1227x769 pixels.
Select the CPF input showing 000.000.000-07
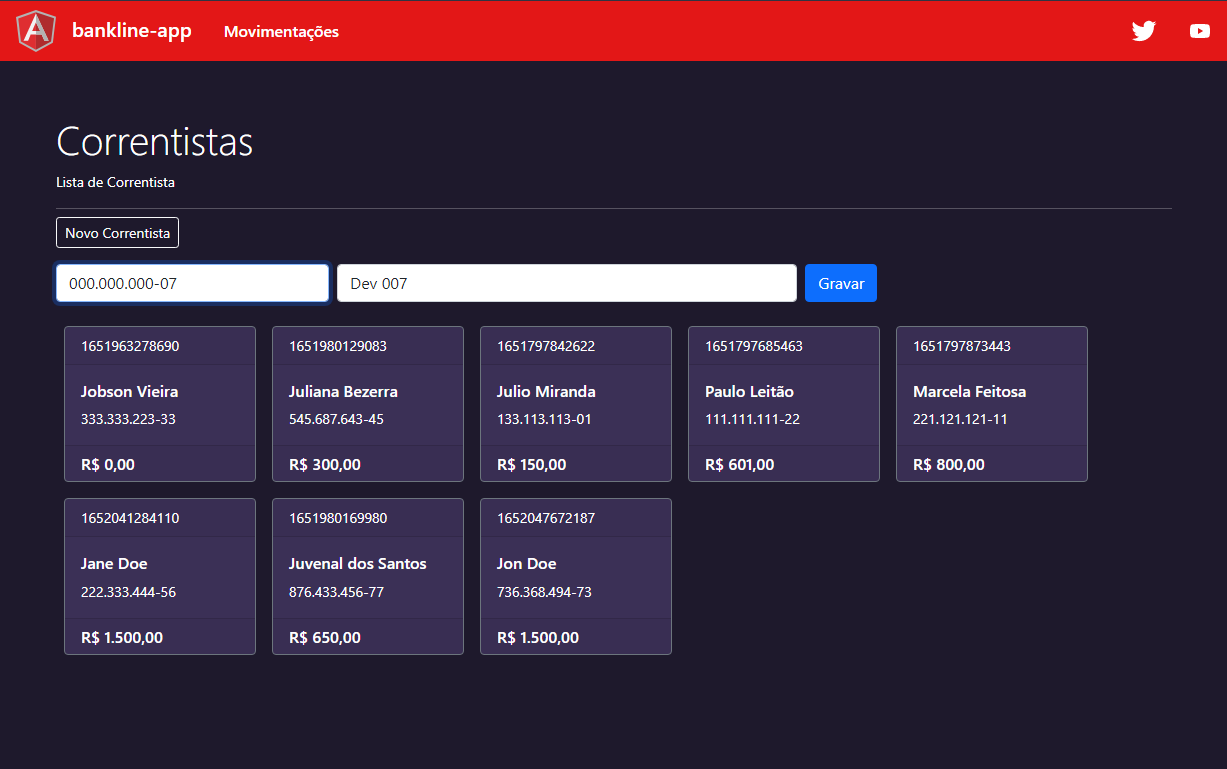(x=192, y=283)
